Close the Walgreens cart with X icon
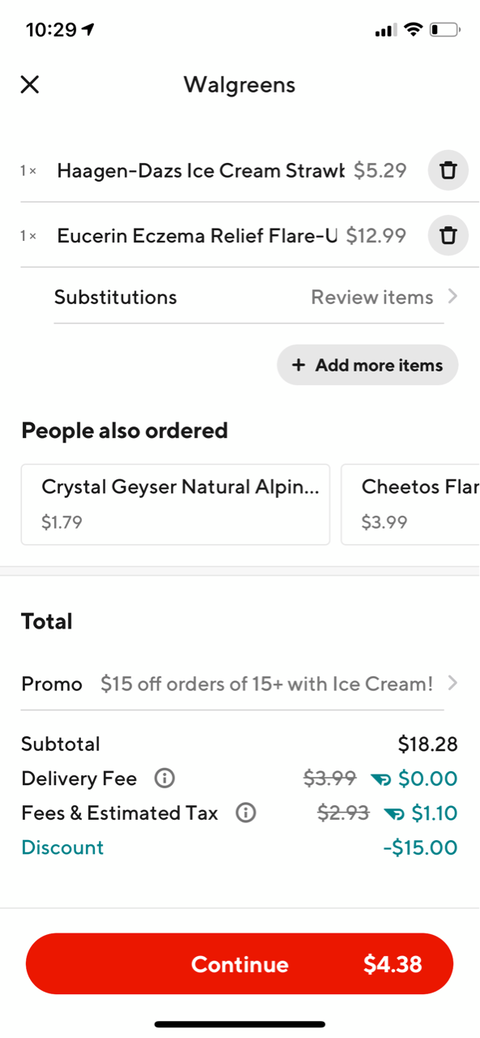480x1038 pixels. [x=30, y=85]
